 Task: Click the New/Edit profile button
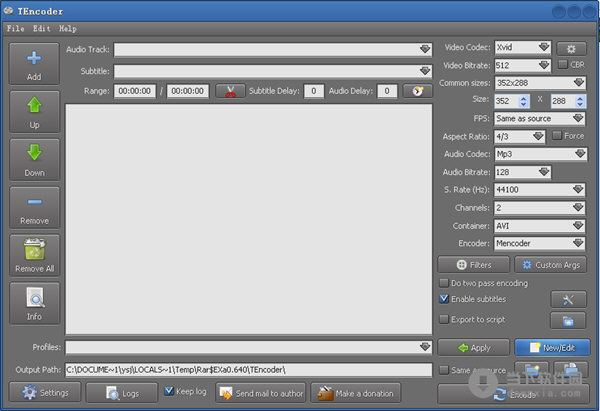click(x=552, y=347)
